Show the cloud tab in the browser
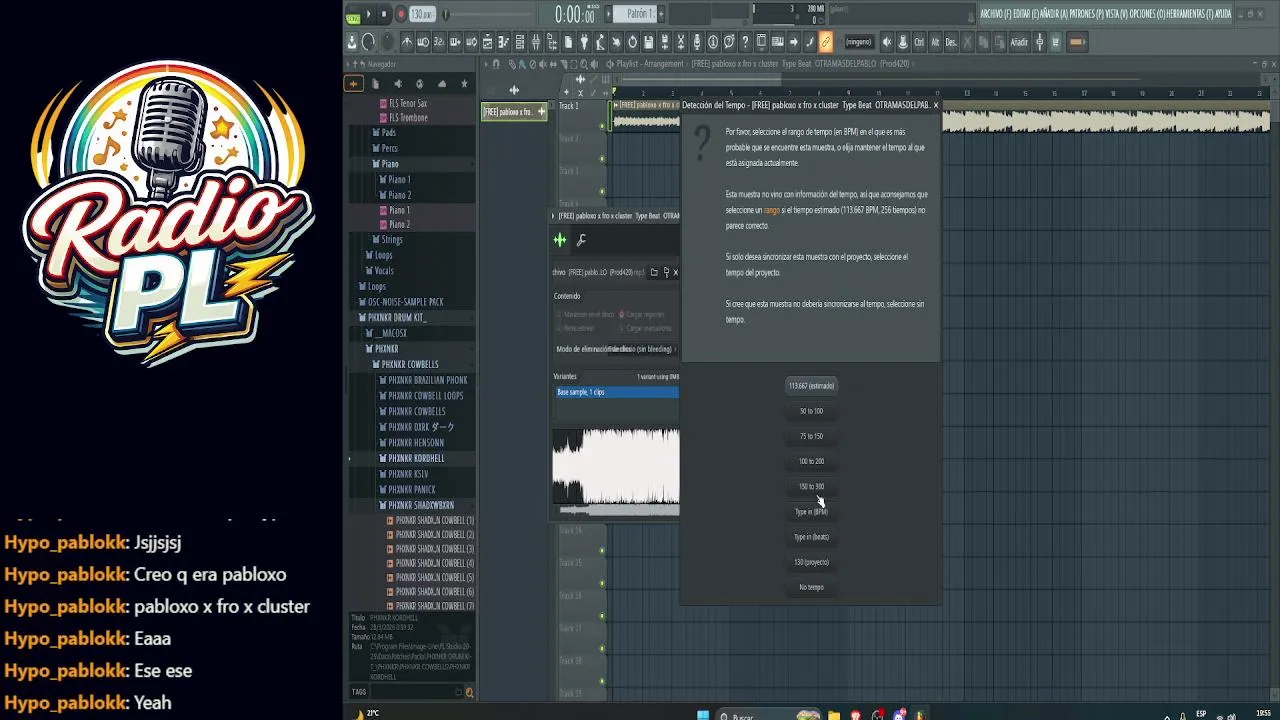Viewport: 1280px width, 720px height. [x=442, y=84]
